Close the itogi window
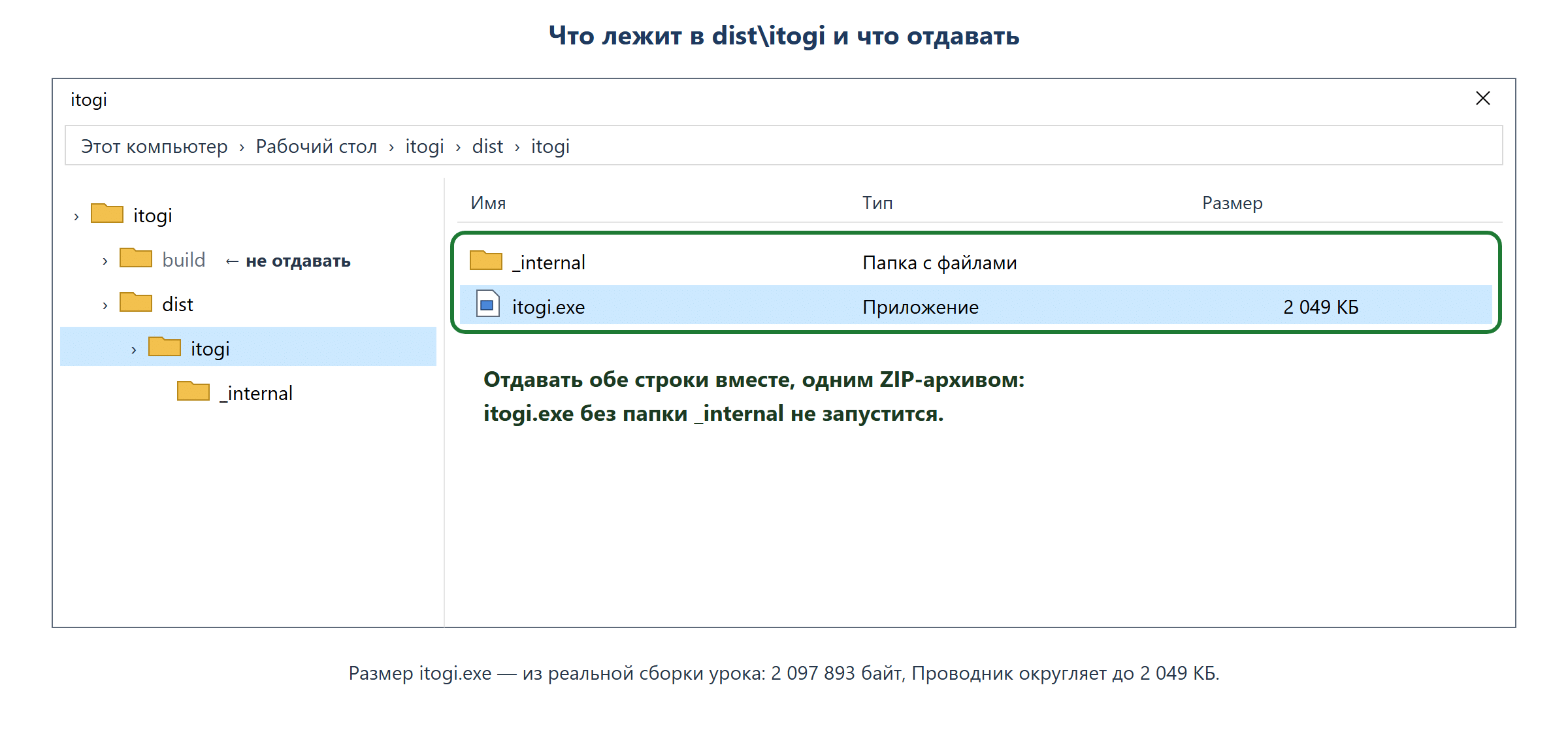 click(x=1483, y=98)
